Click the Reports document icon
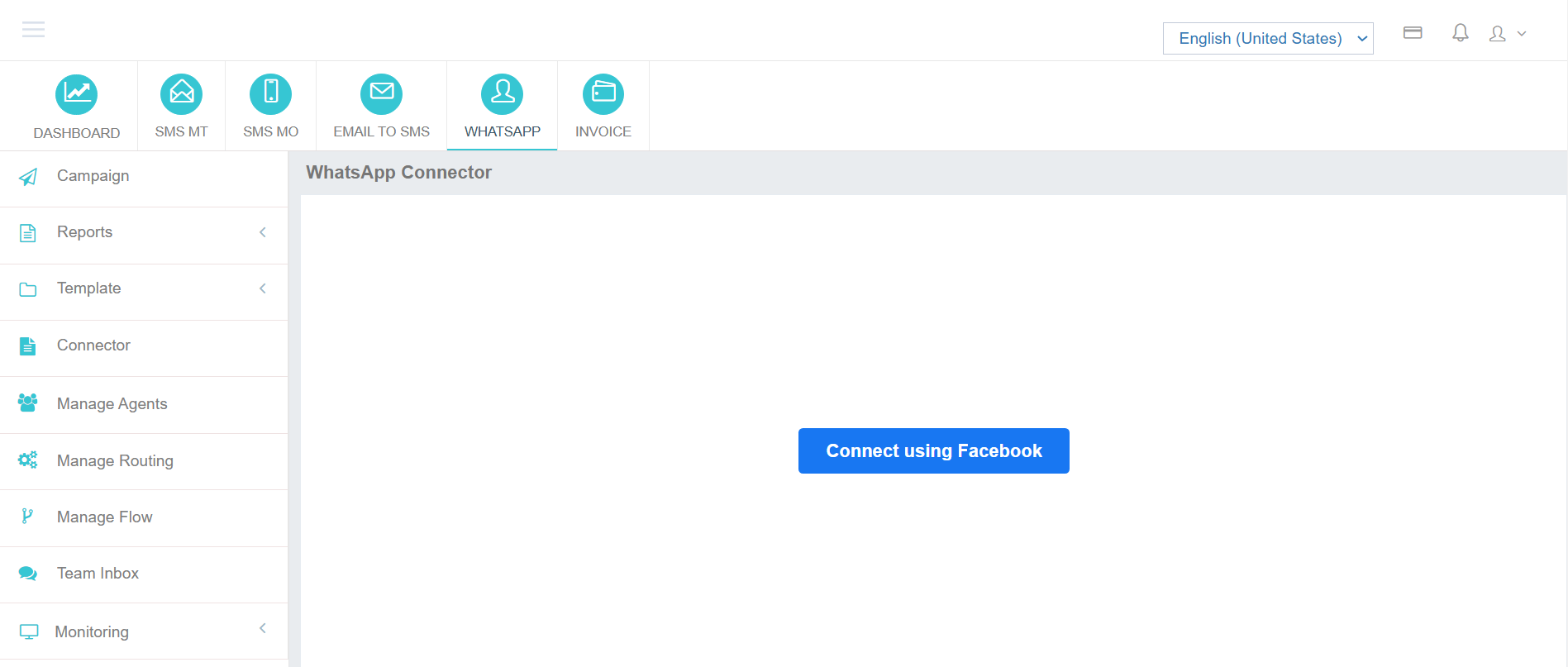The width and height of the screenshot is (1568, 667). [28, 233]
